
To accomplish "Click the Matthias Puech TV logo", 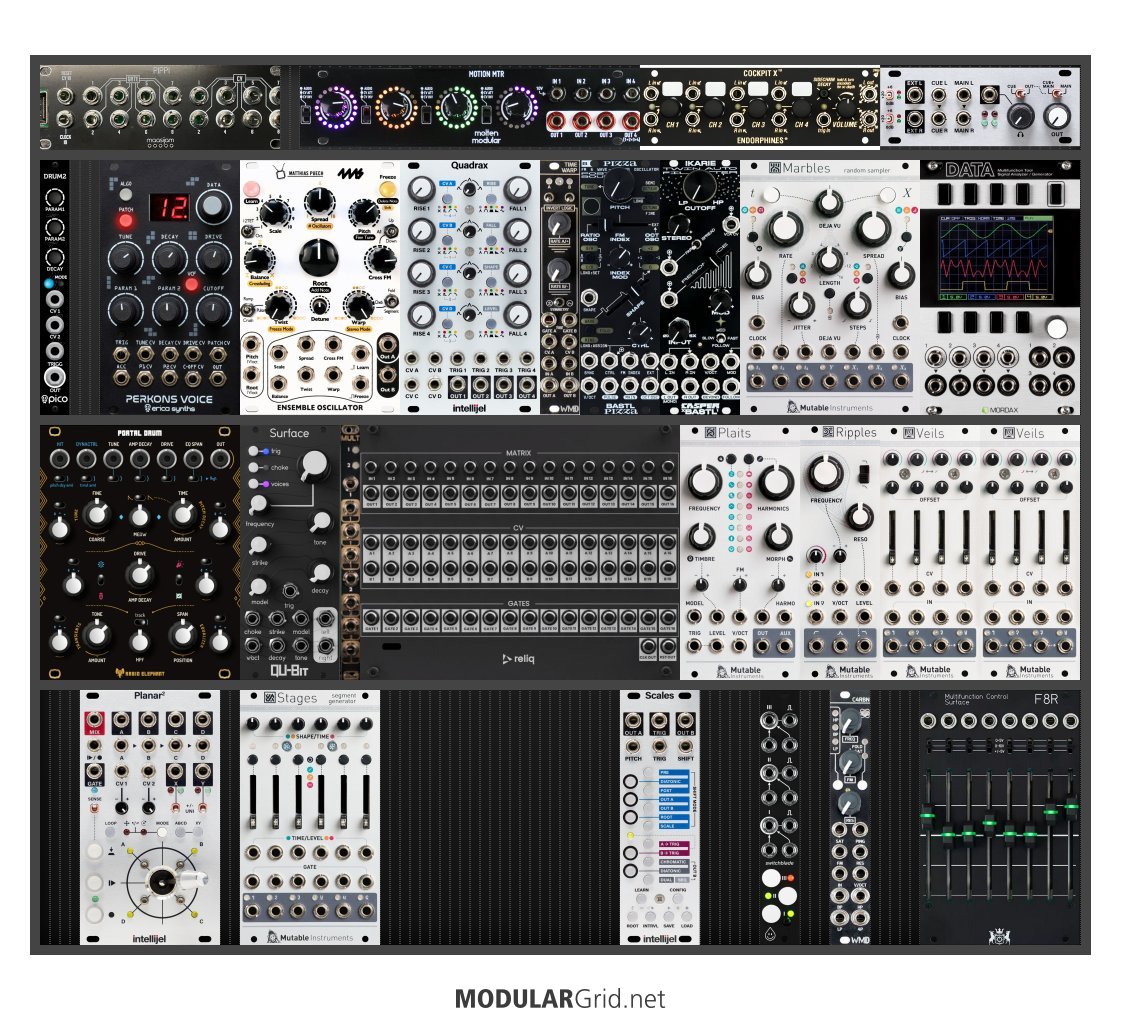I will pos(279,172).
